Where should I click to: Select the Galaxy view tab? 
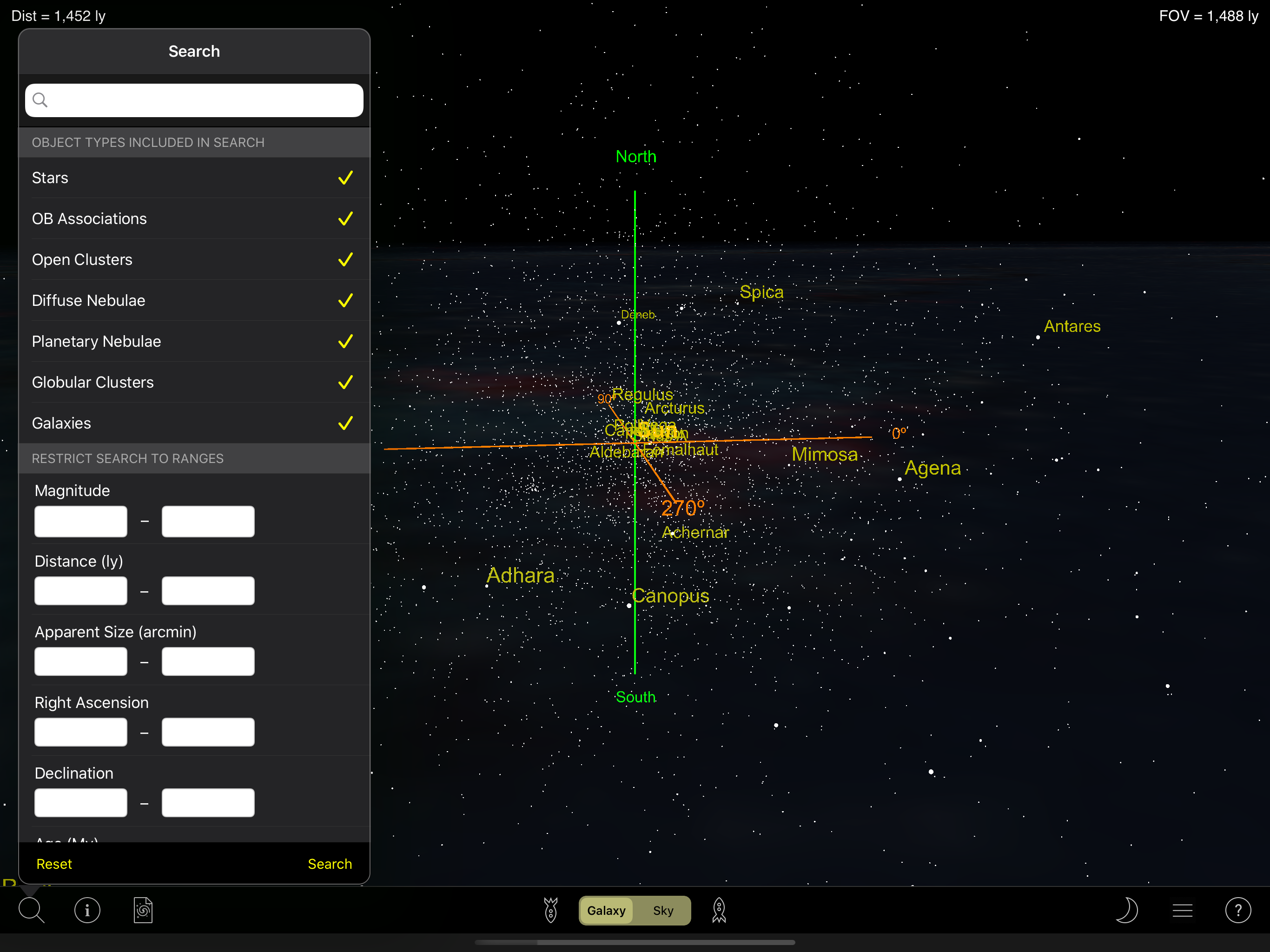(x=606, y=910)
